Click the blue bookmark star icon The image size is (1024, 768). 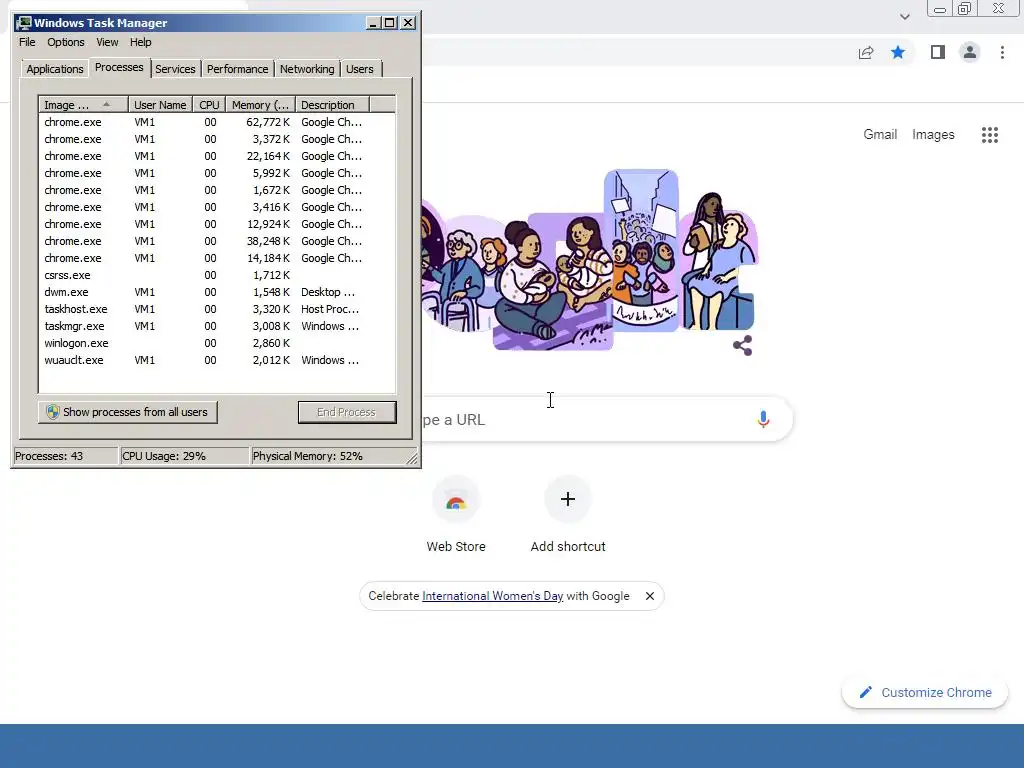click(x=898, y=52)
